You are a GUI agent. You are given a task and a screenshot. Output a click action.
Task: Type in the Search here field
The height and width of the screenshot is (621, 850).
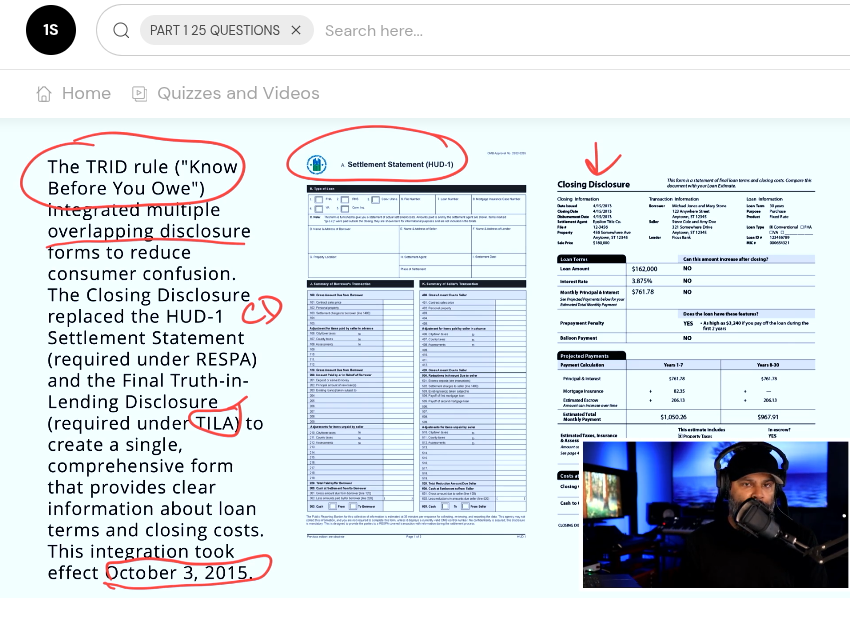point(500,31)
